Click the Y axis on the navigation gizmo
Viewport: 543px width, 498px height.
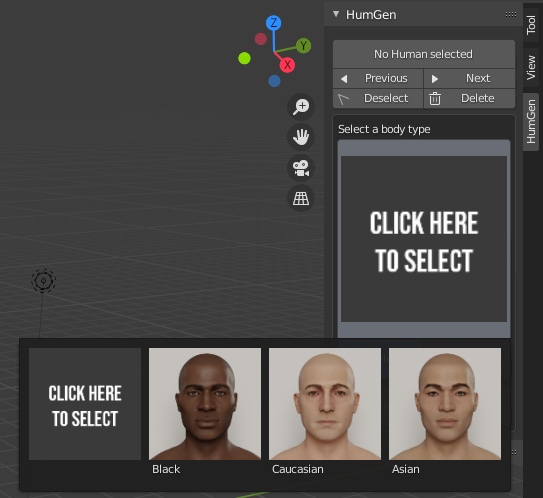point(303,45)
